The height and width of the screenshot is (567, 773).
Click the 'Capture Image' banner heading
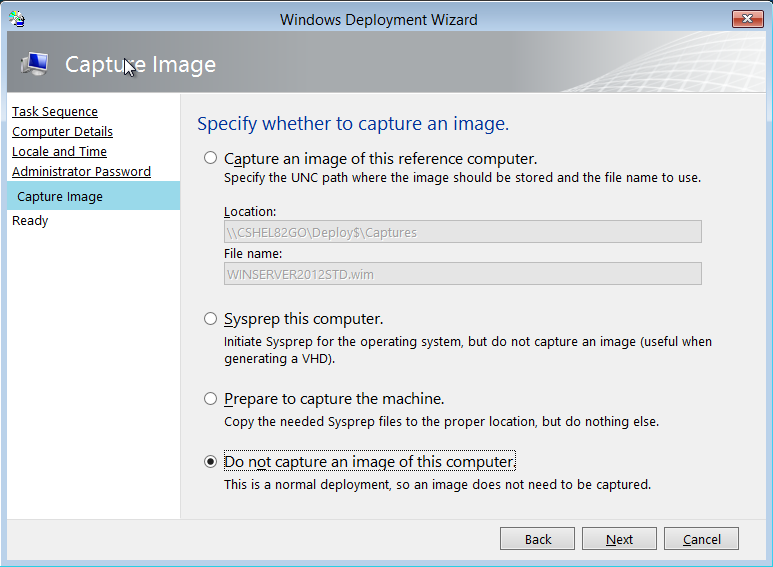point(140,65)
